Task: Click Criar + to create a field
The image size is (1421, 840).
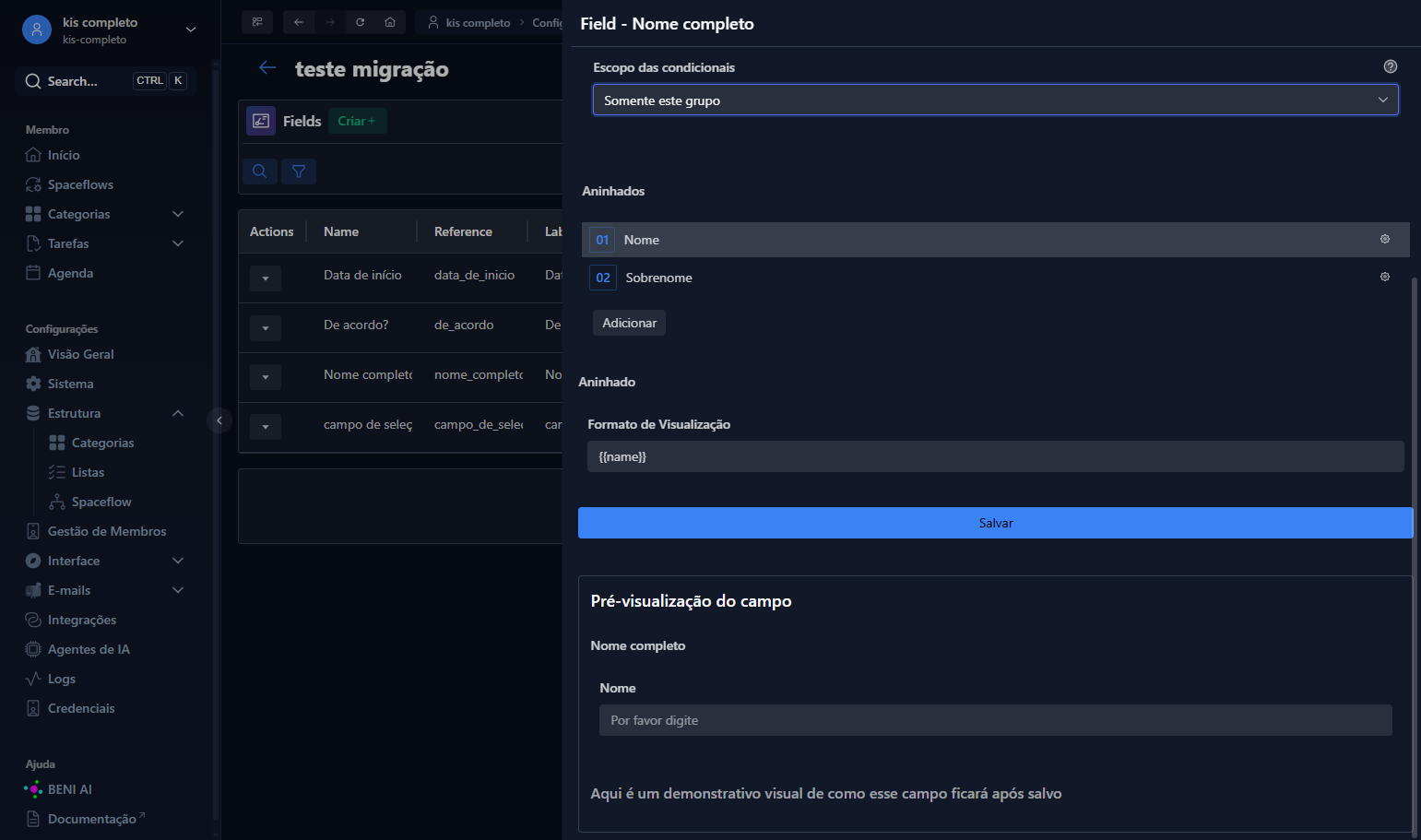Action: point(357,121)
